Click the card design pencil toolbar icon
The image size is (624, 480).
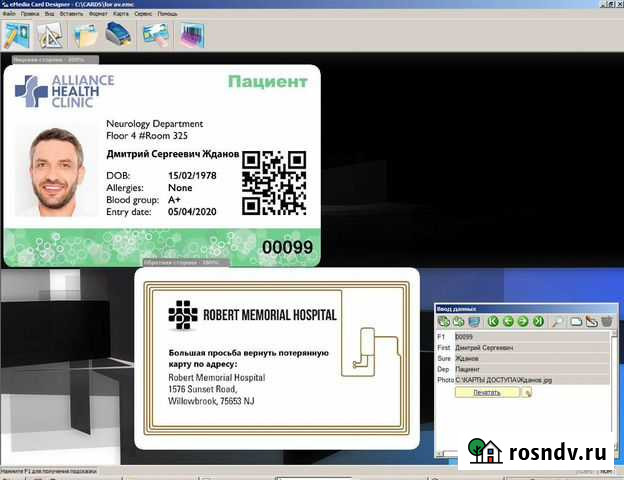pos(17,36)
